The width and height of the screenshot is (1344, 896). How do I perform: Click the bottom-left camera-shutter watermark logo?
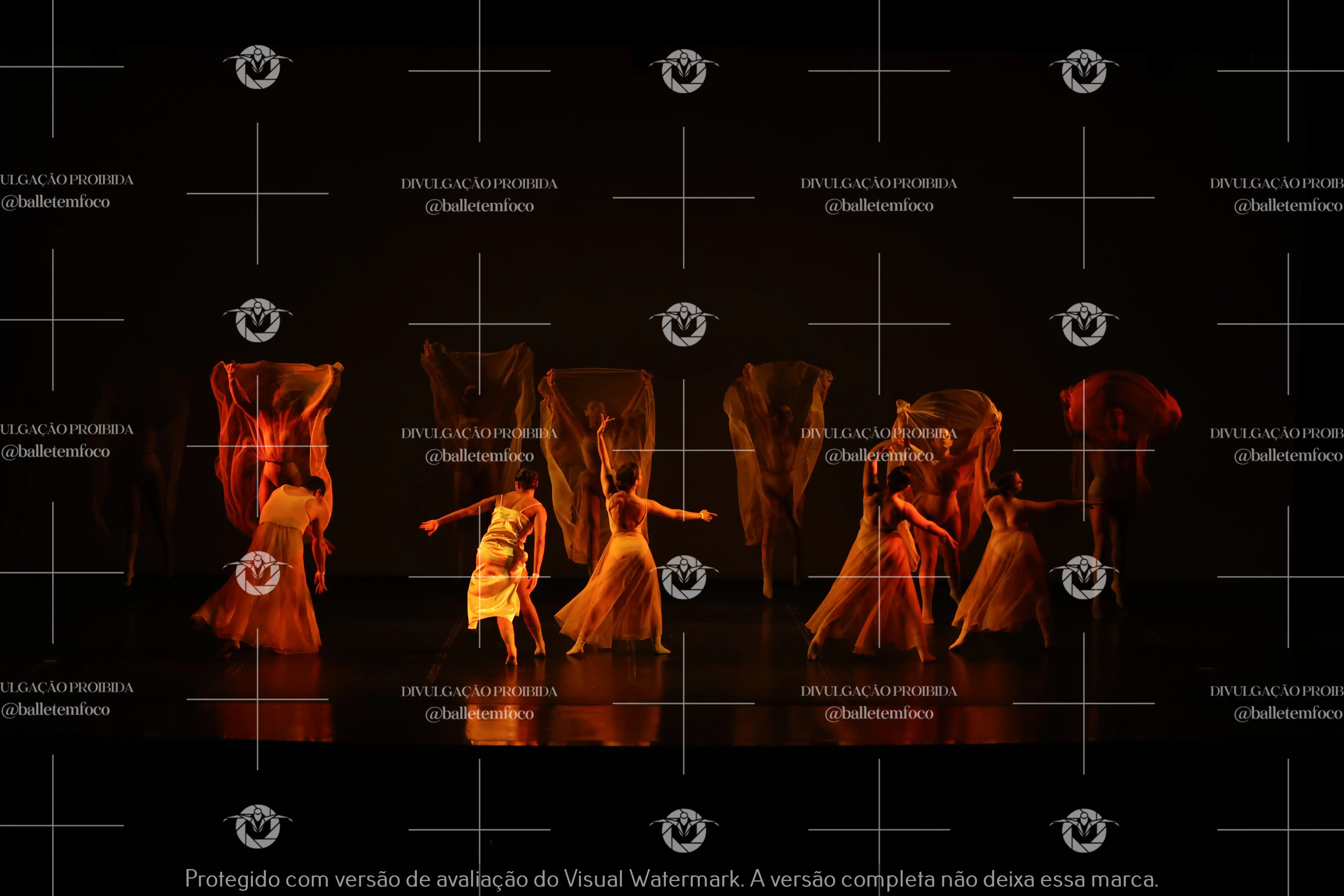(x=258, y=826)
